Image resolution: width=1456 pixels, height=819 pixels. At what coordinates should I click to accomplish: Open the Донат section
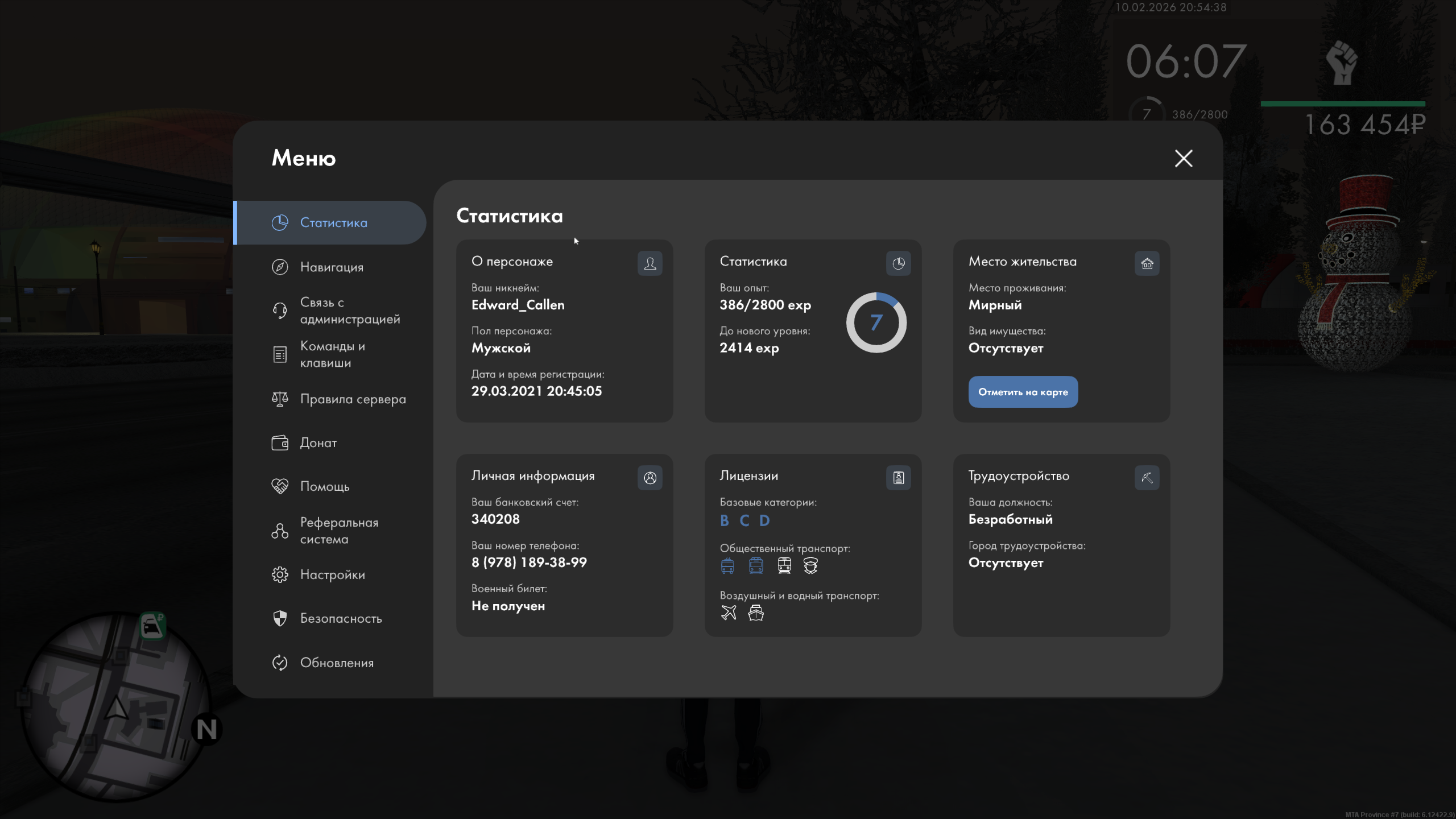pyautogui.click(x=318, y=442)
